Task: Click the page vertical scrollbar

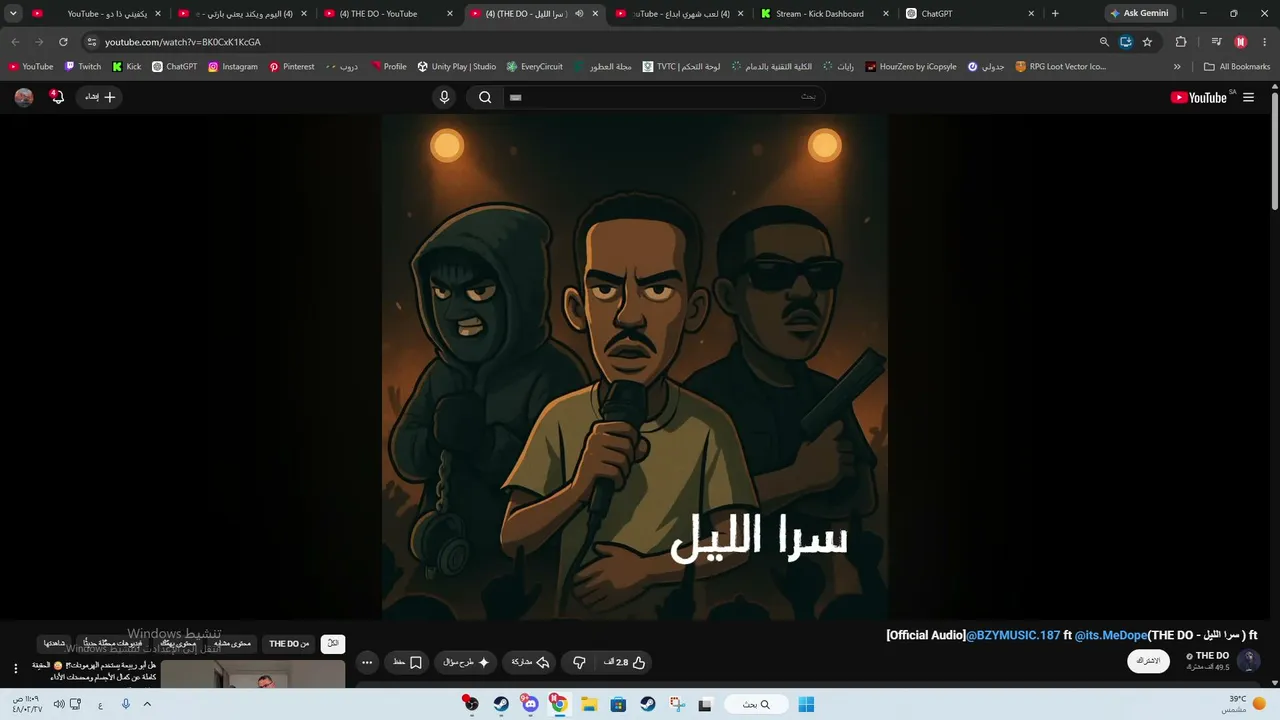Action: pyautogui.click(x=1275, y=150)
